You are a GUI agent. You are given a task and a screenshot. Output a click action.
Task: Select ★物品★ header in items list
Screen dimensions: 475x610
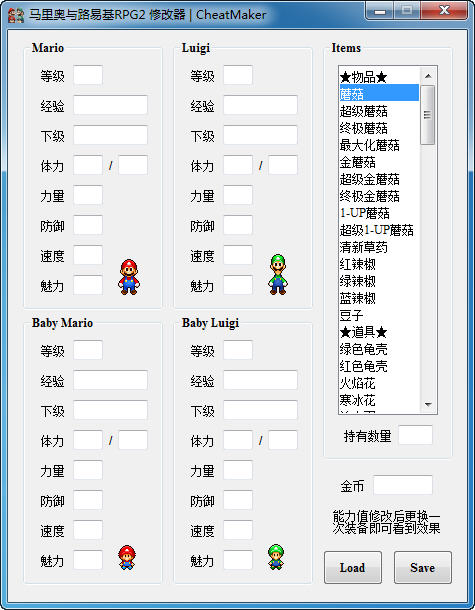[379, 77]
